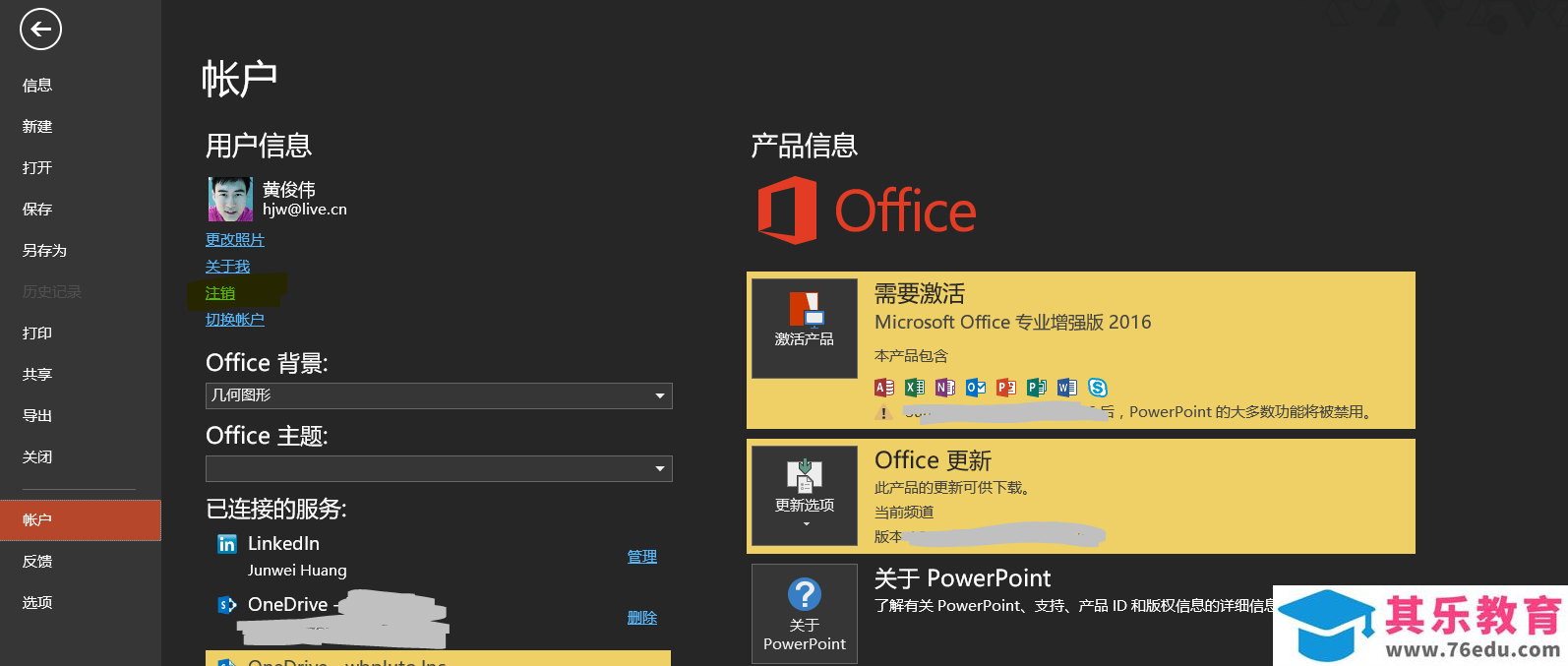Open 导出 in the sidebar
This screenshot has height=666, width=1568.
[x=81, y=416]
